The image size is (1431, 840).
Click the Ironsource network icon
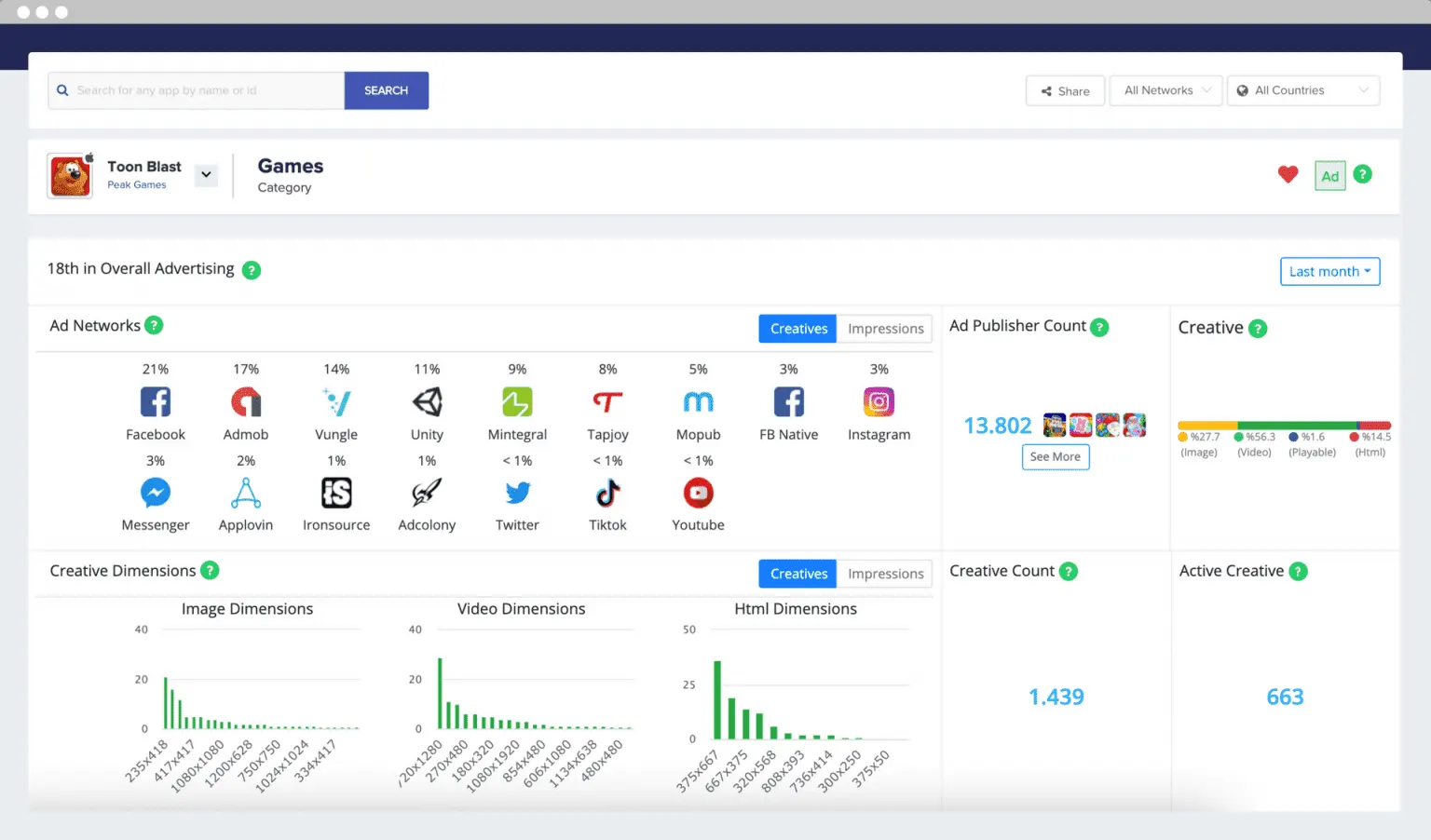(x=336, y=493)
